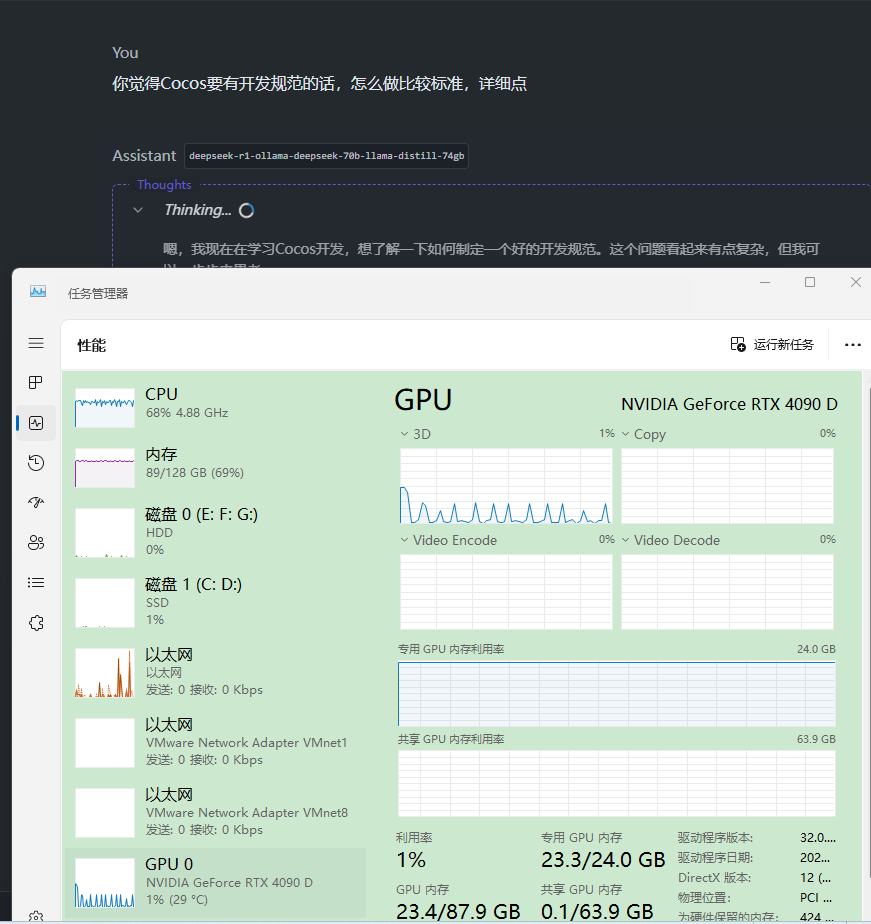Click the 23.4/87.9 GB GPU memory value
This screenshot has width=871, height=924.
[x=458, y=912]
